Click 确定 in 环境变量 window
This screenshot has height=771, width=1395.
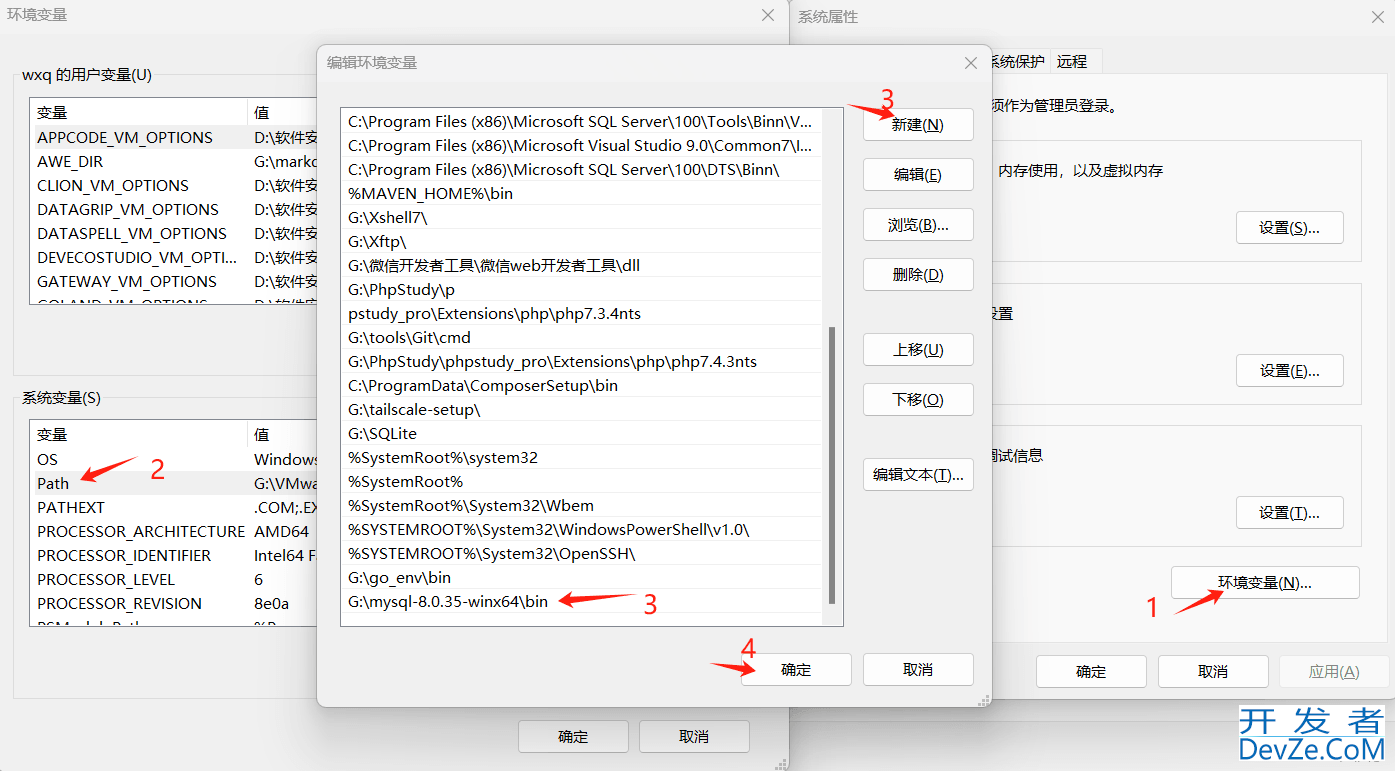click(573, 737)
